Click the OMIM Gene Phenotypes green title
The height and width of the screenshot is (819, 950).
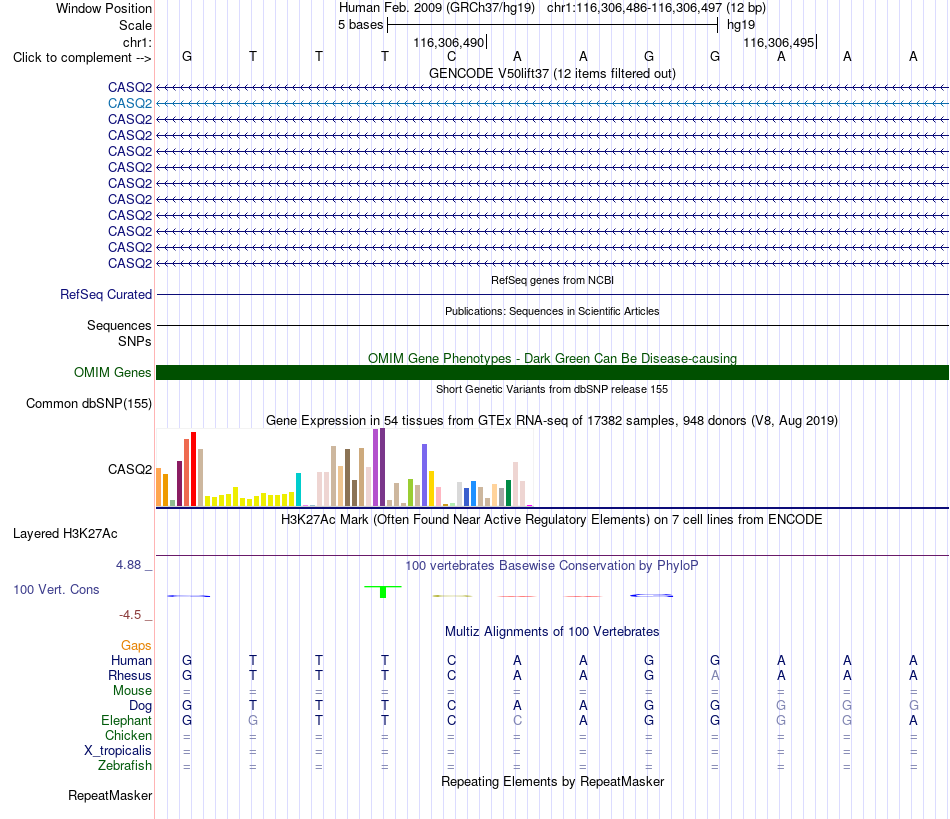[x=552, y=359]
